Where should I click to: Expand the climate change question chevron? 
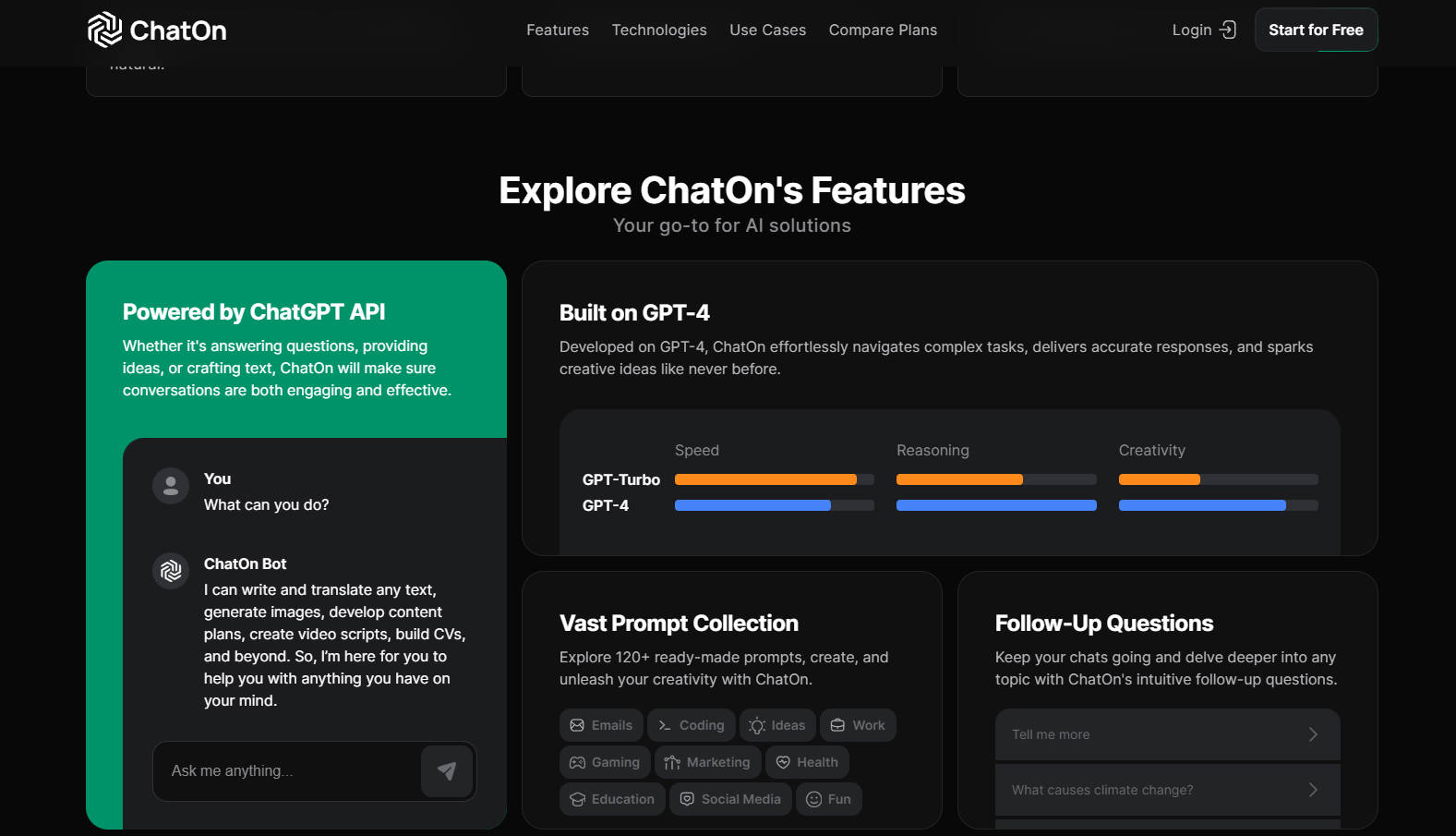1313,790
